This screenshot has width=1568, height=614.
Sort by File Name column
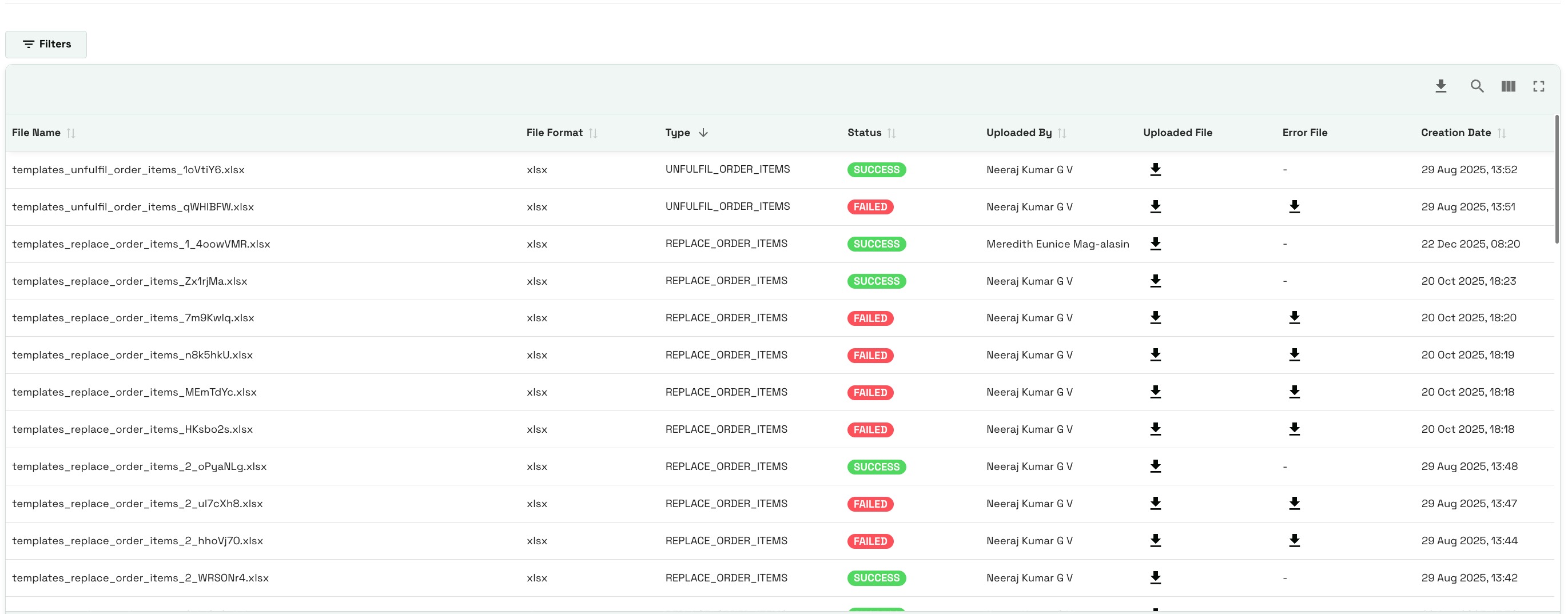[x=71, y=133]
